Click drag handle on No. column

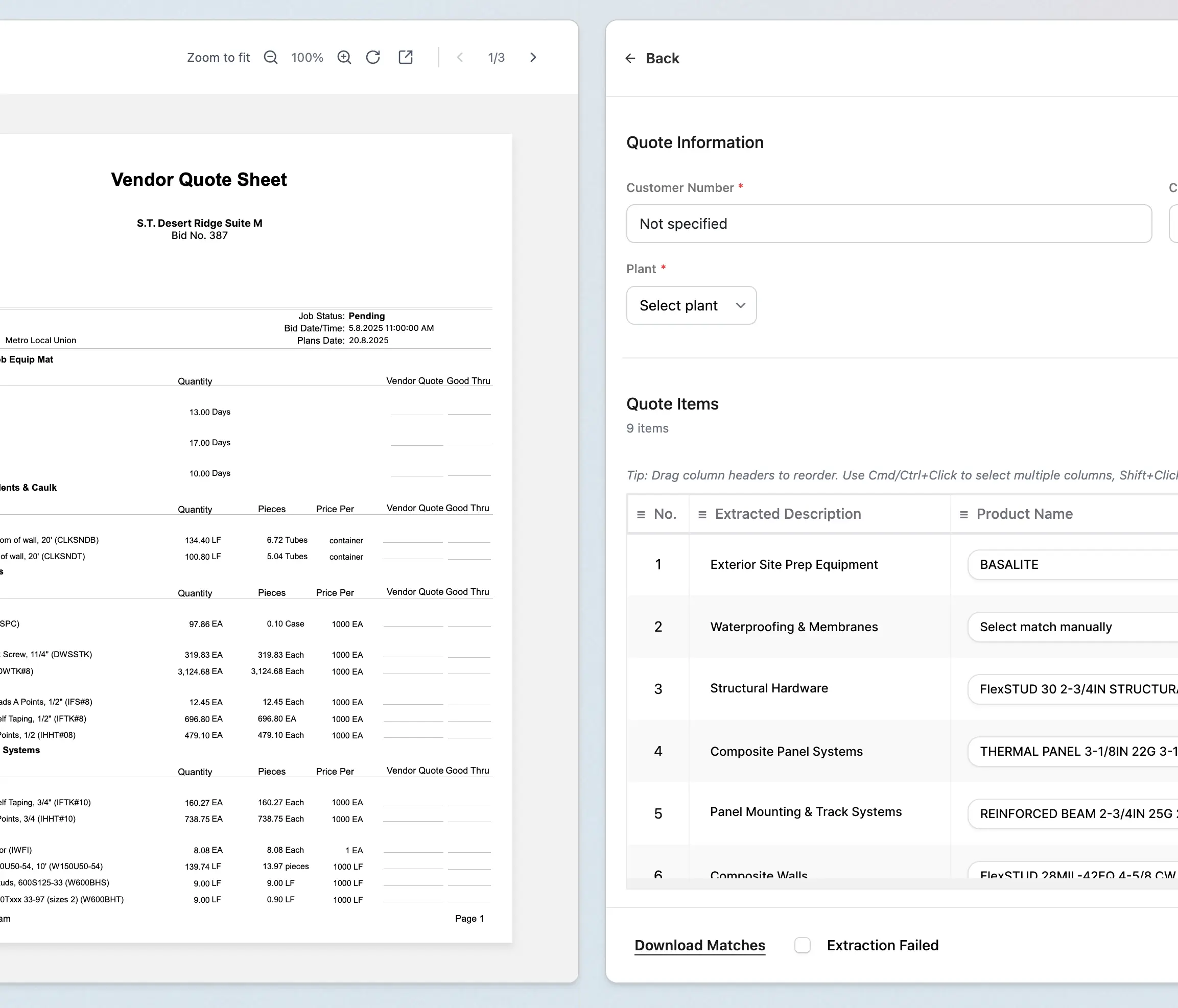tap(641, 514)
